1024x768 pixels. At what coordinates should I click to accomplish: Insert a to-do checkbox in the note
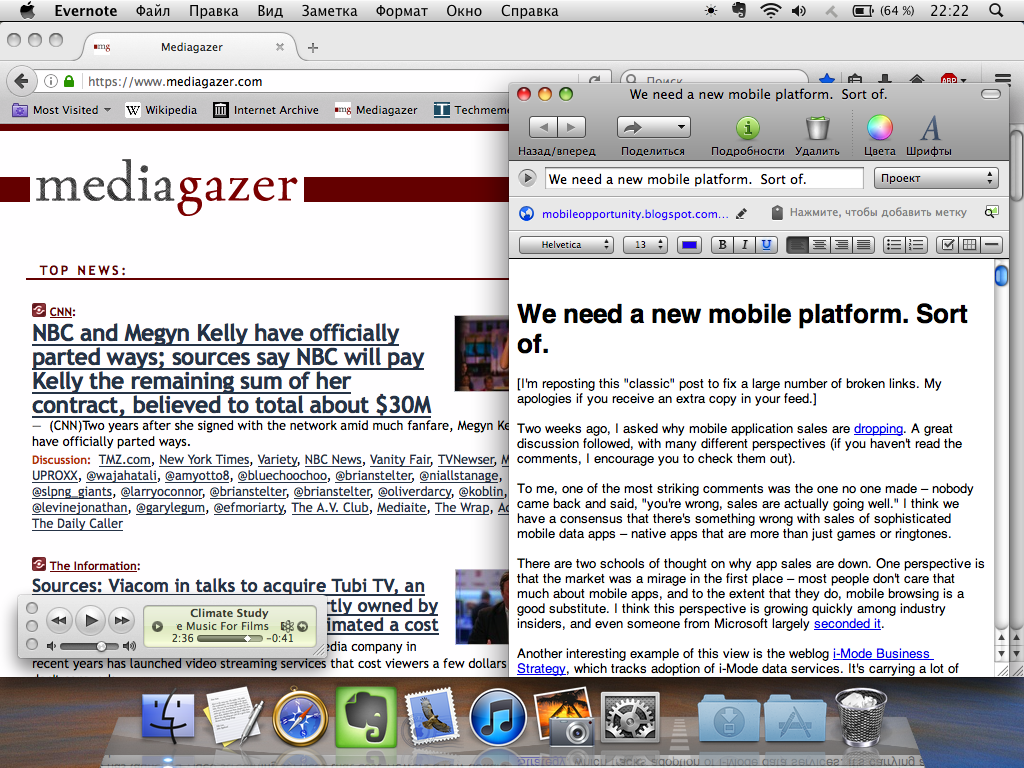click(x=948, y=245)
